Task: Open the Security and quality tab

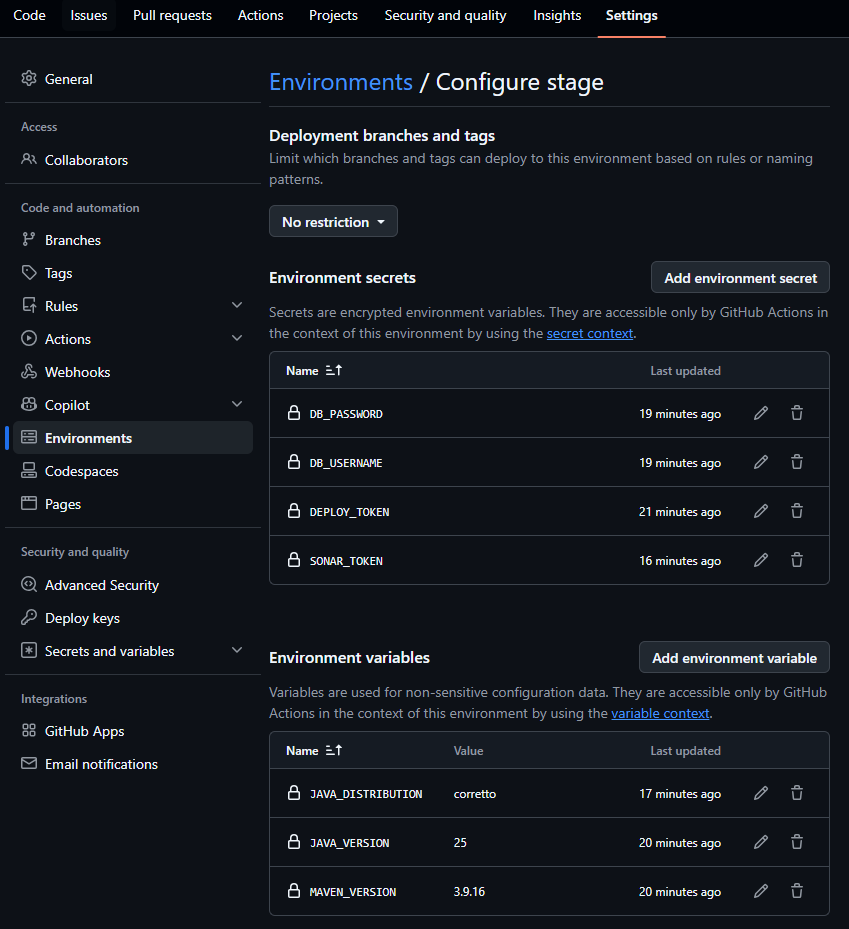Action: [446, 15]
